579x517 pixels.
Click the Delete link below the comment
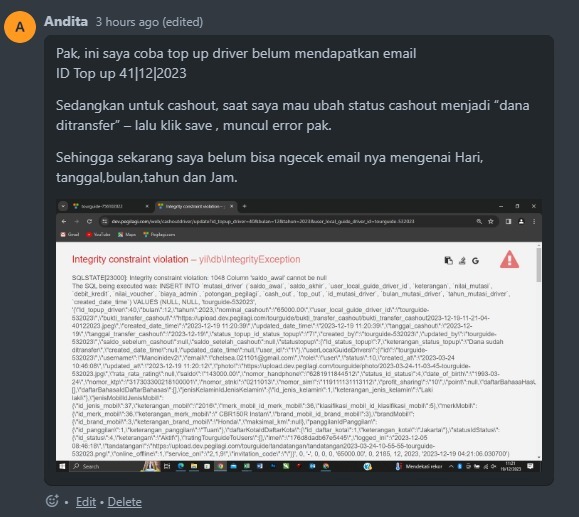coord(124,502)
